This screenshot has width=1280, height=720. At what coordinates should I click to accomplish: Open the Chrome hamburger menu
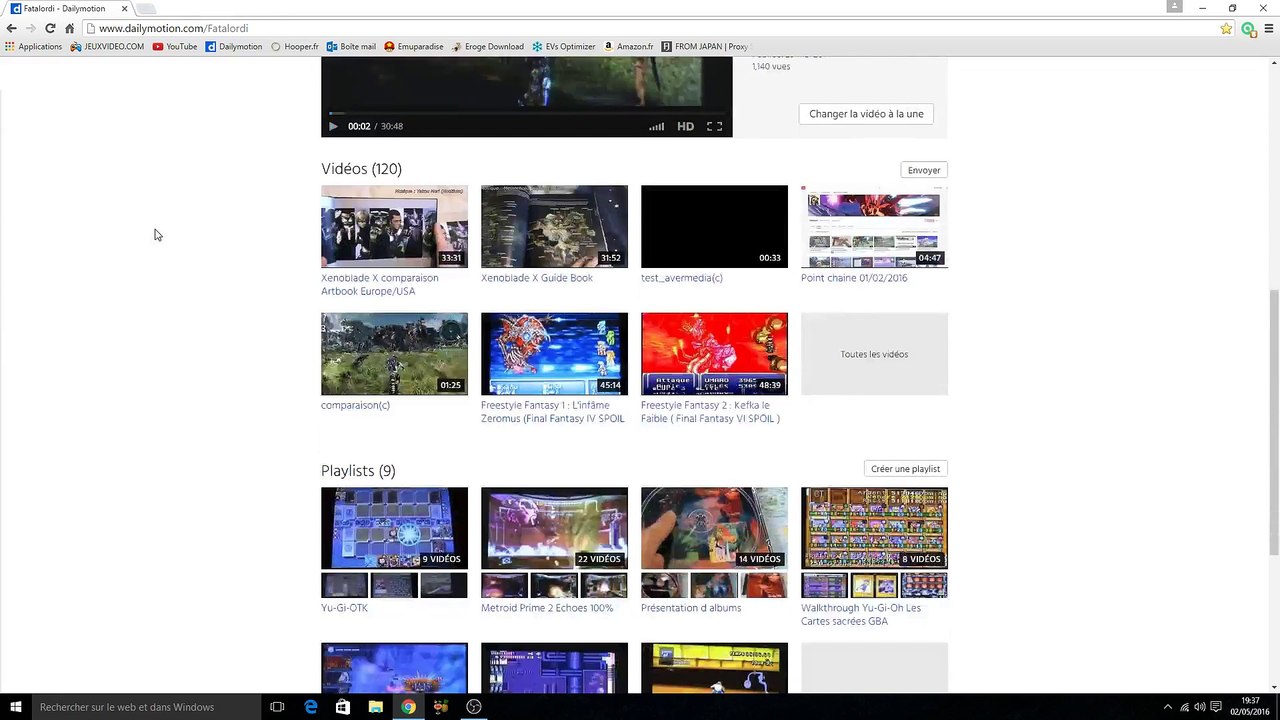click(1269, 29)
